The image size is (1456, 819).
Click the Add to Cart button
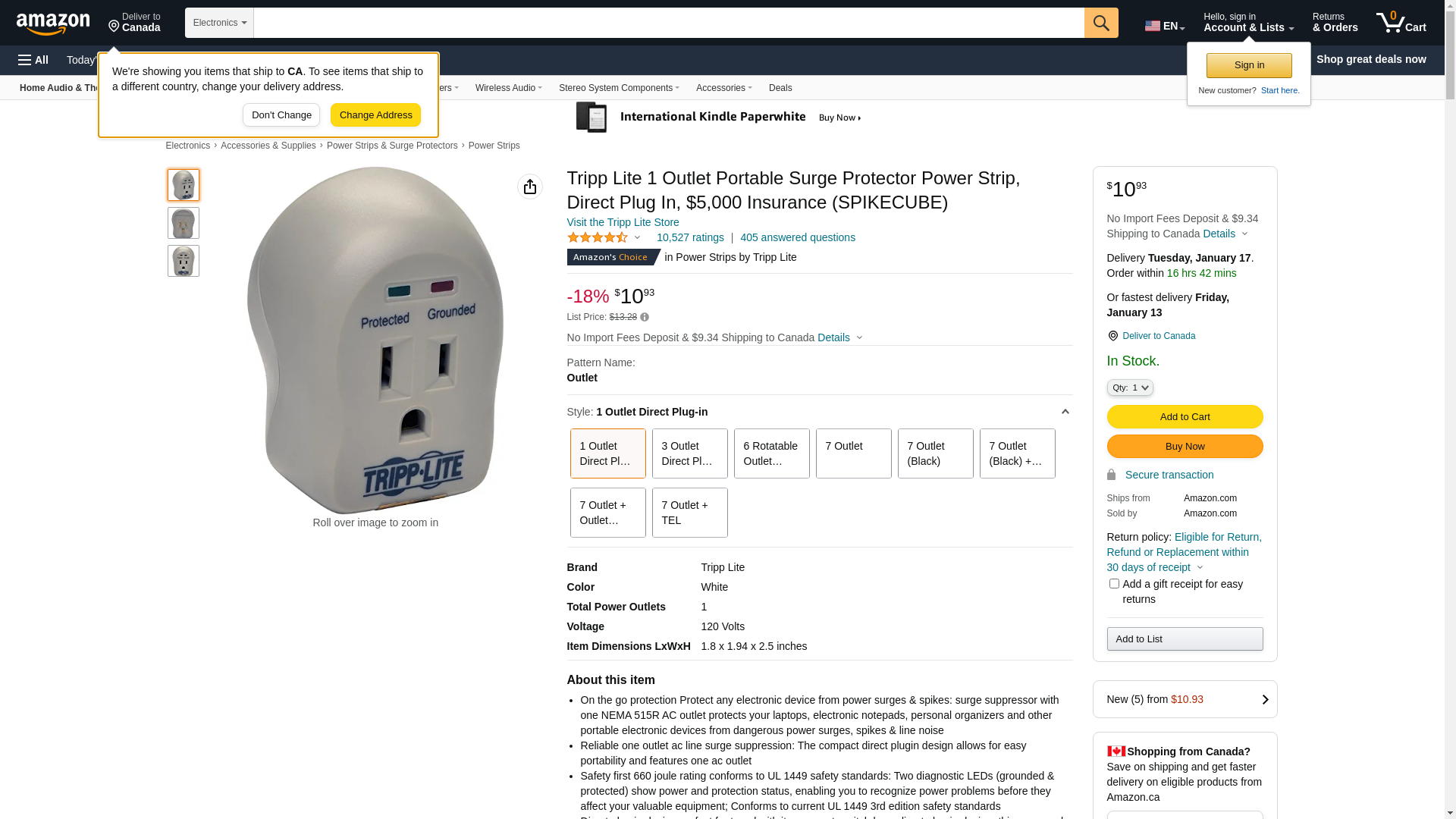point(1185,416)
